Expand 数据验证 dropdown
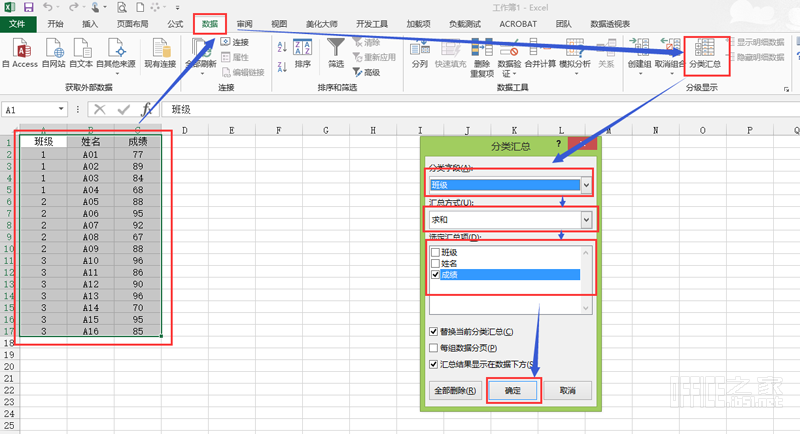The height and width of the screenshot is (434, 800). tap(515, 74)
